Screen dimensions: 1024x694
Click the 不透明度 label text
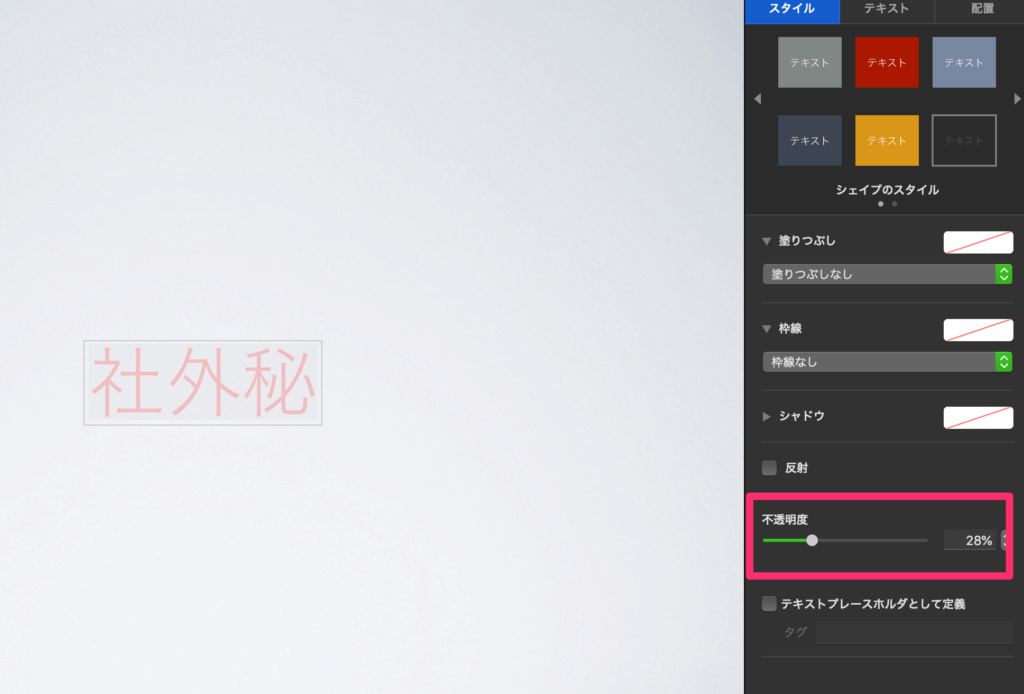point(785,520)
